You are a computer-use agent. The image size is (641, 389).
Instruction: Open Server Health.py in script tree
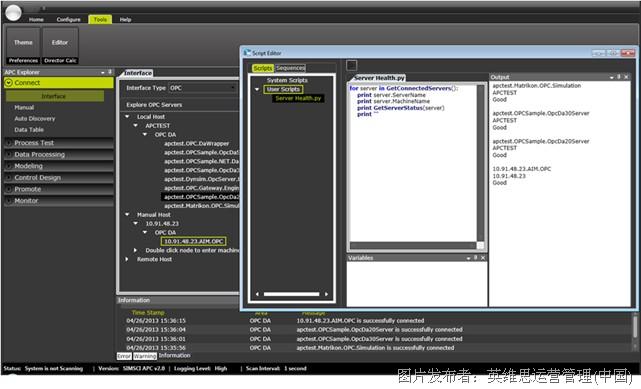coord(298,98)
